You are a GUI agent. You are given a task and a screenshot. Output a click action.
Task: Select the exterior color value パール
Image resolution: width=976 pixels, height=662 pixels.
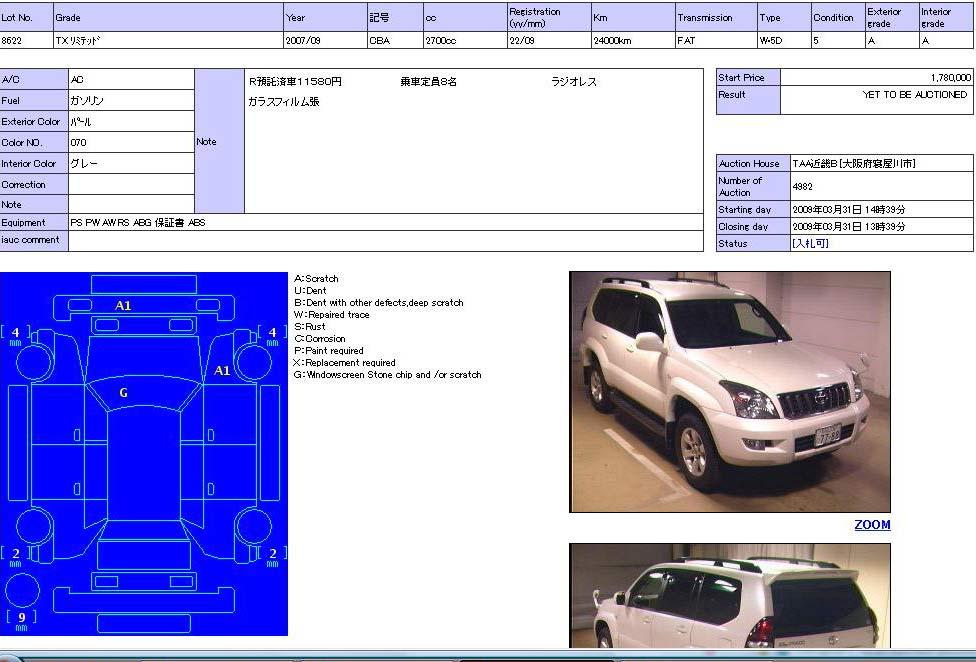[81, 122]
